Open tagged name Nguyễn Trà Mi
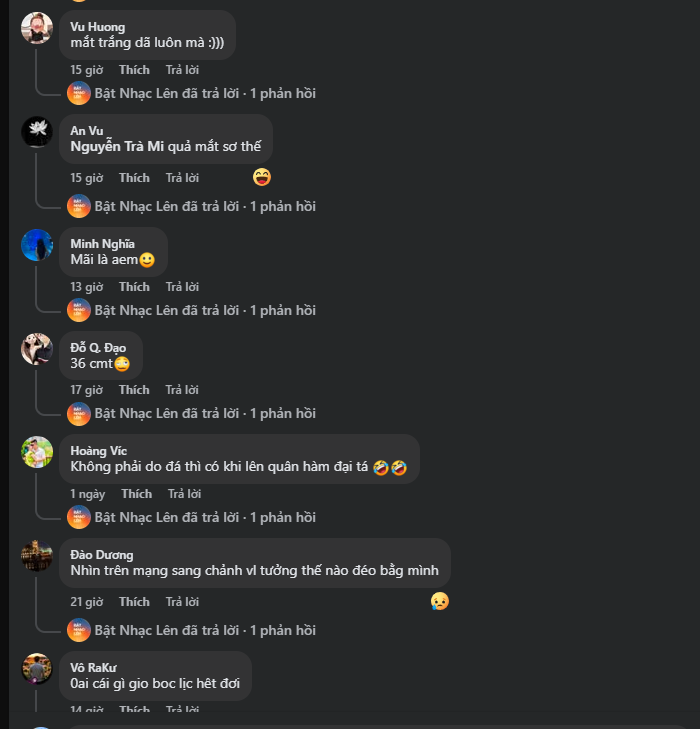700x729 pixels. (x=117, y=146)
